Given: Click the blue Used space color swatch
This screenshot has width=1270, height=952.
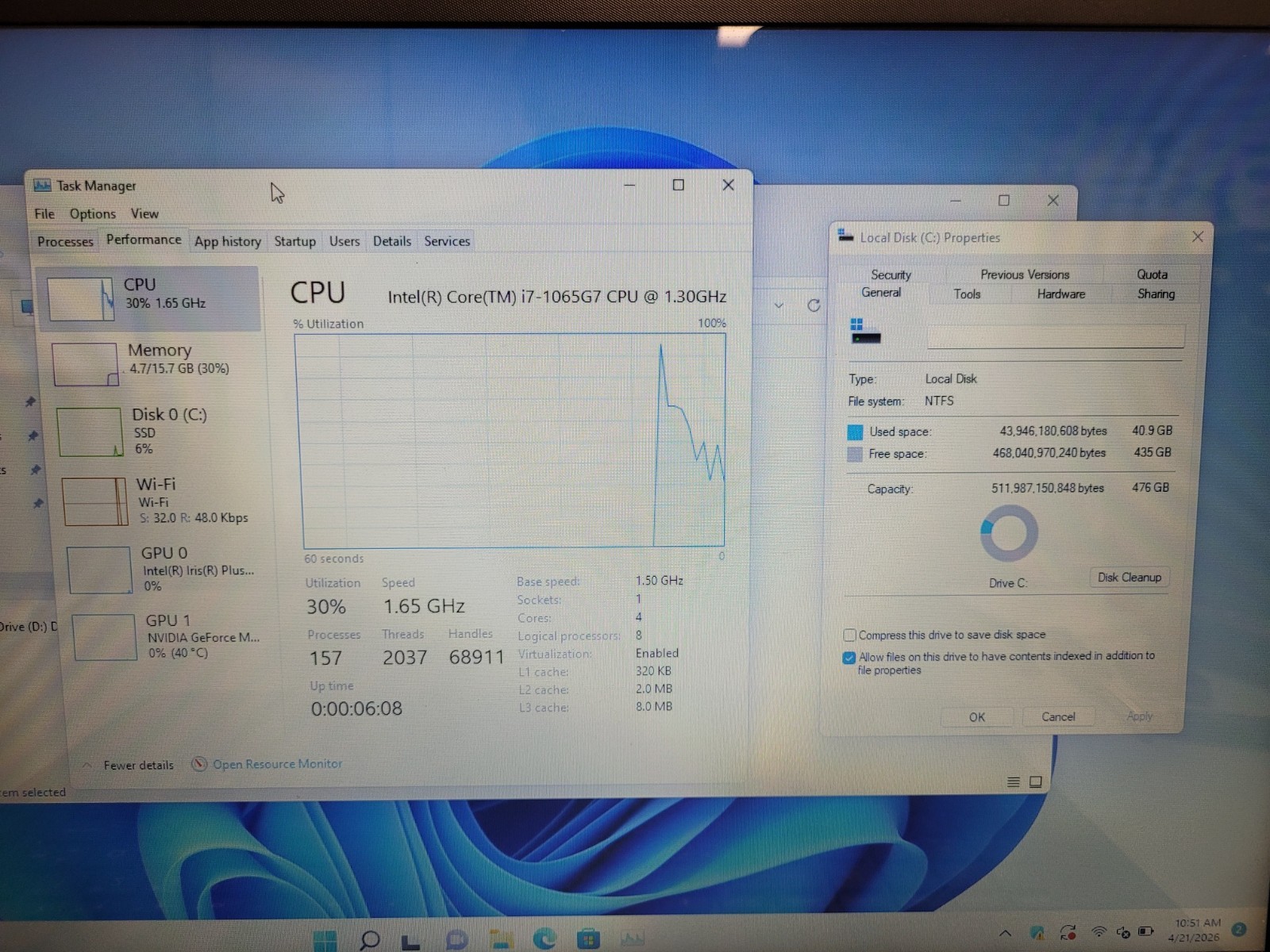Looking at the screenshot, I should coord(855,432).
